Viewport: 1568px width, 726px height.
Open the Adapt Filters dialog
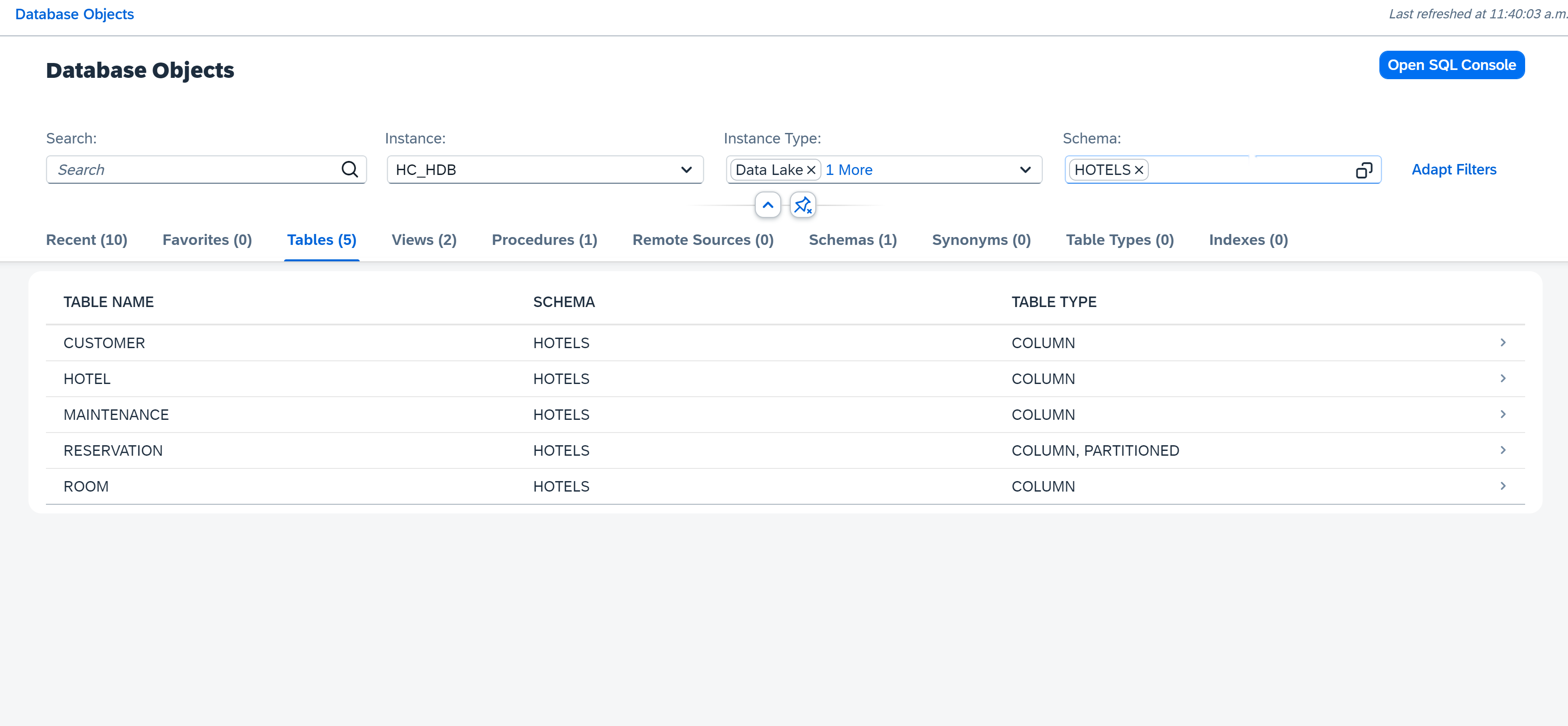1454,169
